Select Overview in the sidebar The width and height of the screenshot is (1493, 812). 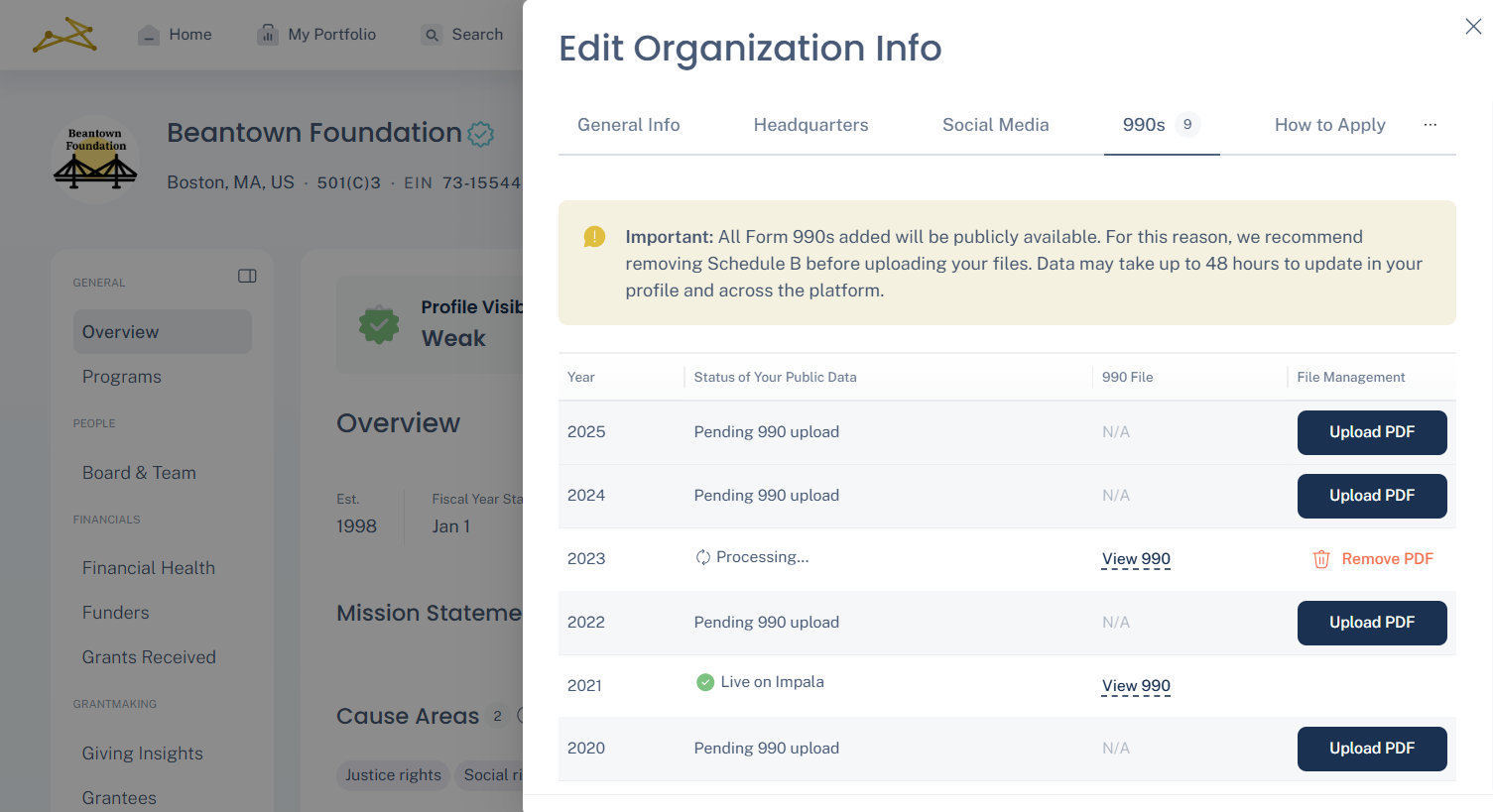163,332
